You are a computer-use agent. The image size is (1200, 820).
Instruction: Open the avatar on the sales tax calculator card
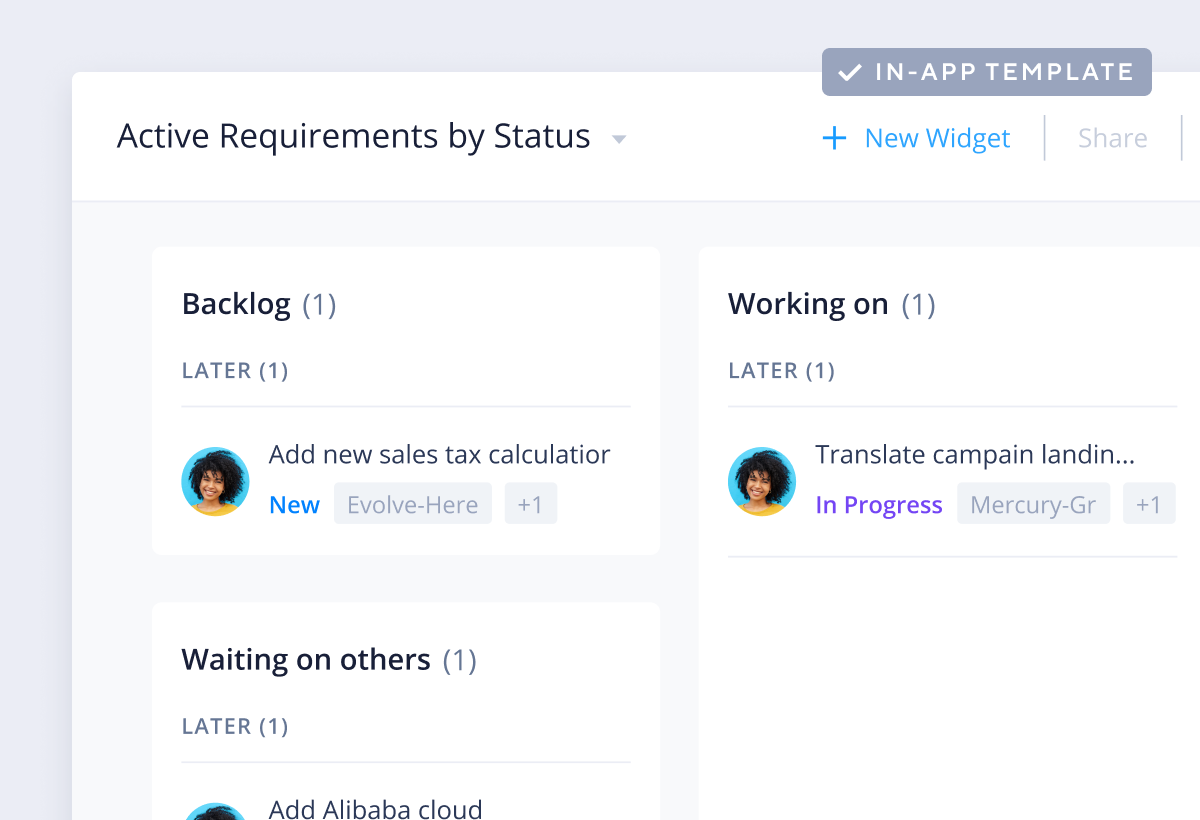click(x=215, y=481)
